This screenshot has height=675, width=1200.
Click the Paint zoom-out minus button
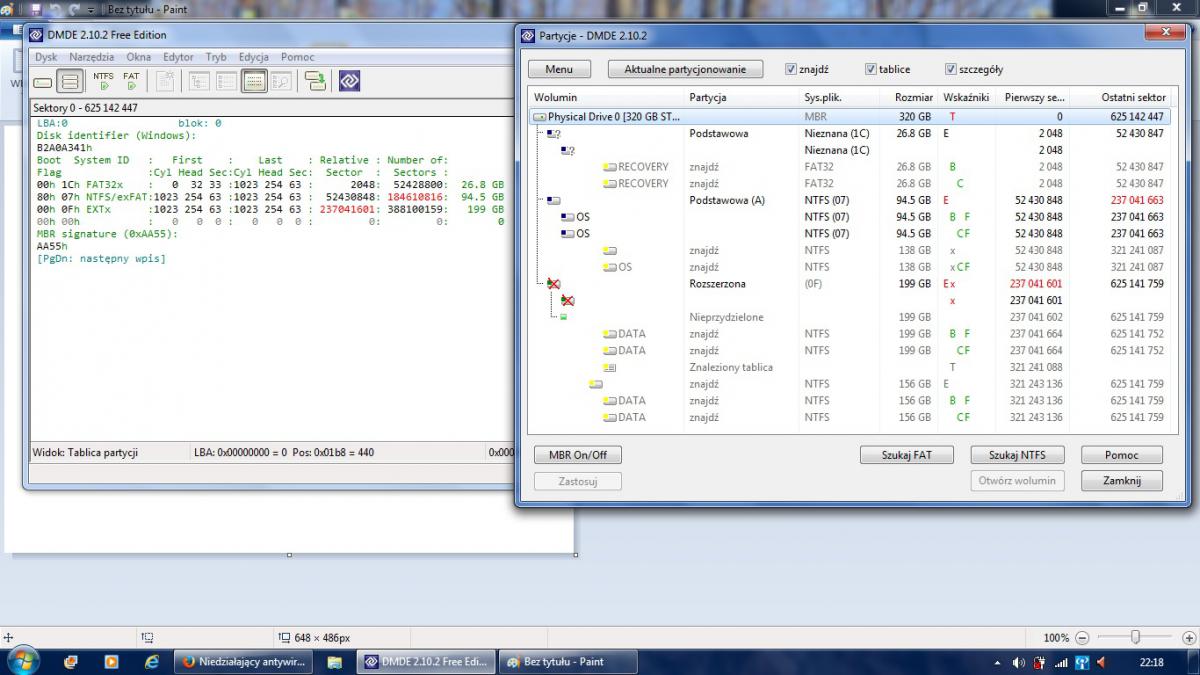pyautogui.click(x=1082, y=637)
